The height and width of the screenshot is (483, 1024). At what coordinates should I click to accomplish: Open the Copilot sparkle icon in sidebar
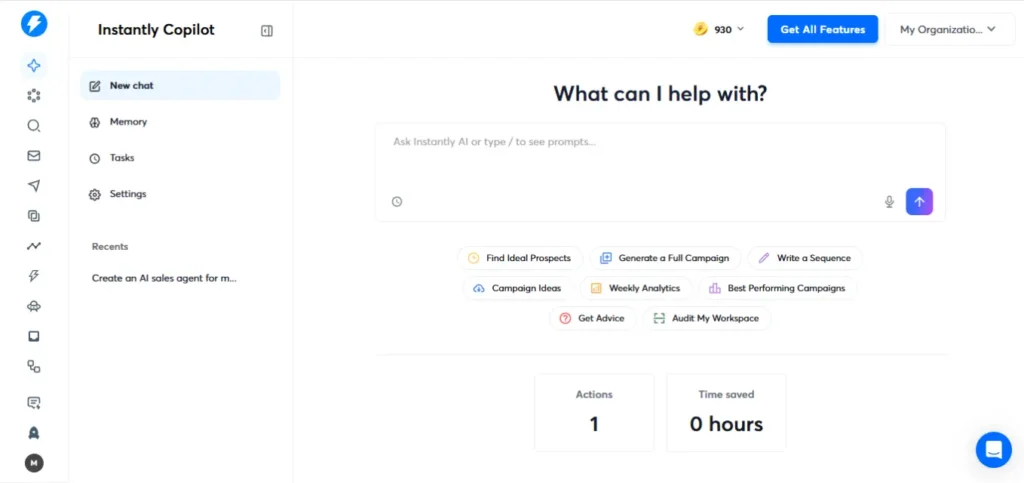pos(34,65)
